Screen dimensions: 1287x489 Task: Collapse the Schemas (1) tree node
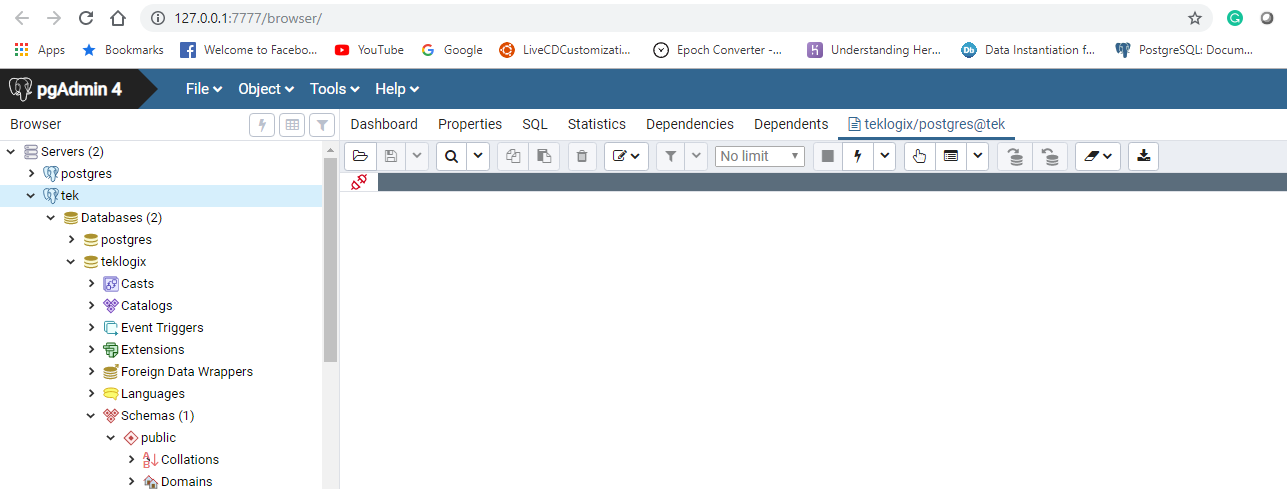click(x=91, y=416)
